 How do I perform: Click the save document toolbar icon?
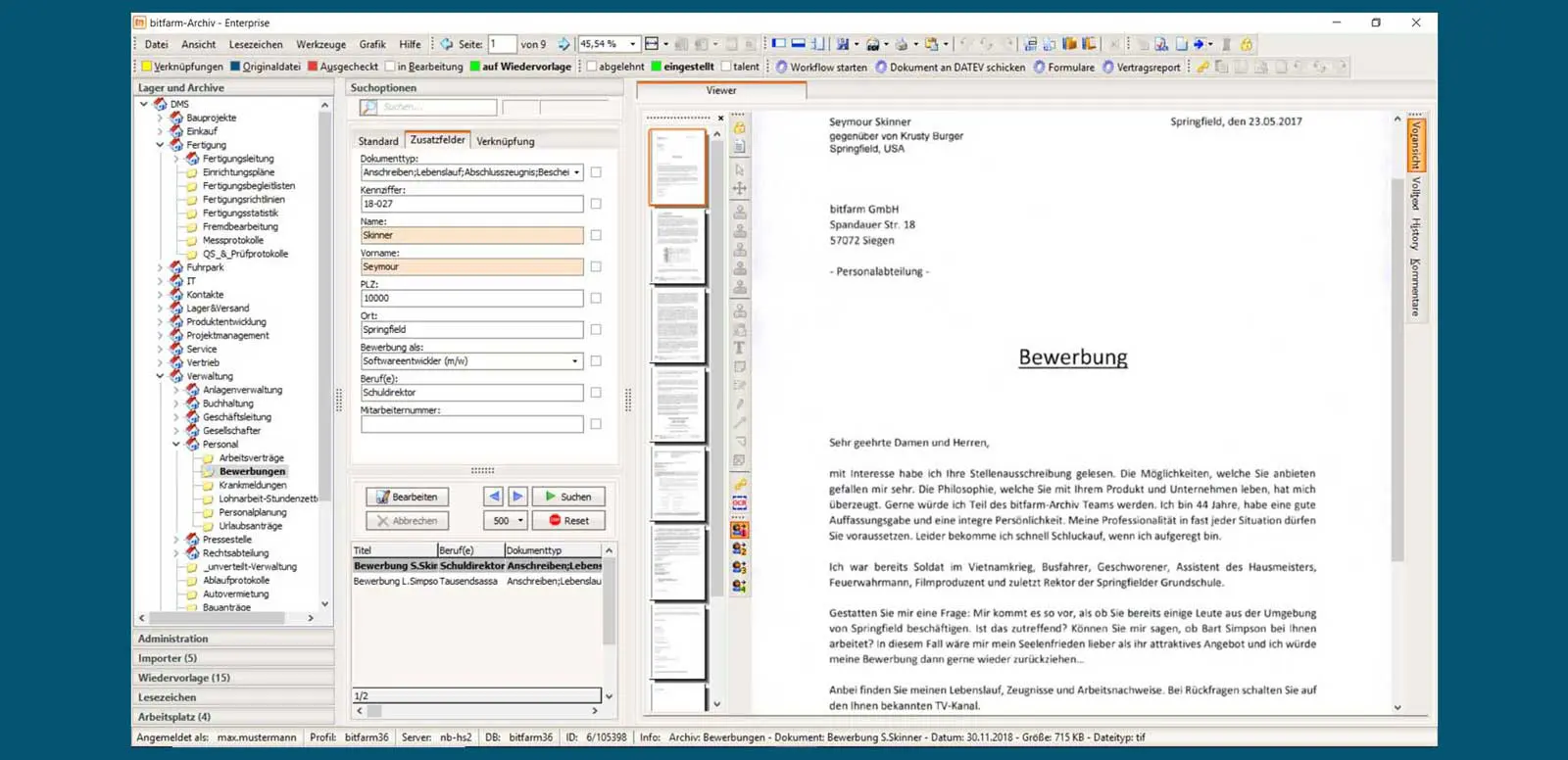[x=842, y=44]
